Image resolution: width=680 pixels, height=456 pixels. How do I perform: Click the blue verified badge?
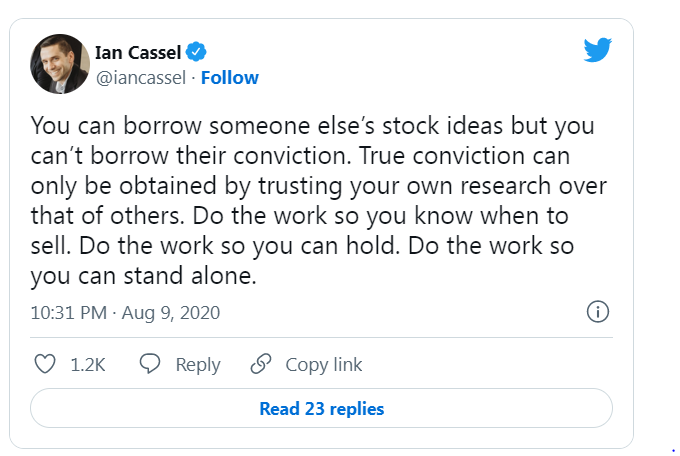pyautogui.click(x=198, y=53)
